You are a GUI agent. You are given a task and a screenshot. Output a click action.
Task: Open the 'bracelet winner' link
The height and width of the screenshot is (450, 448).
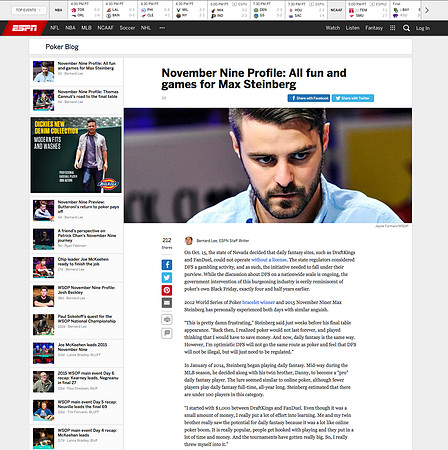[258, 302]
